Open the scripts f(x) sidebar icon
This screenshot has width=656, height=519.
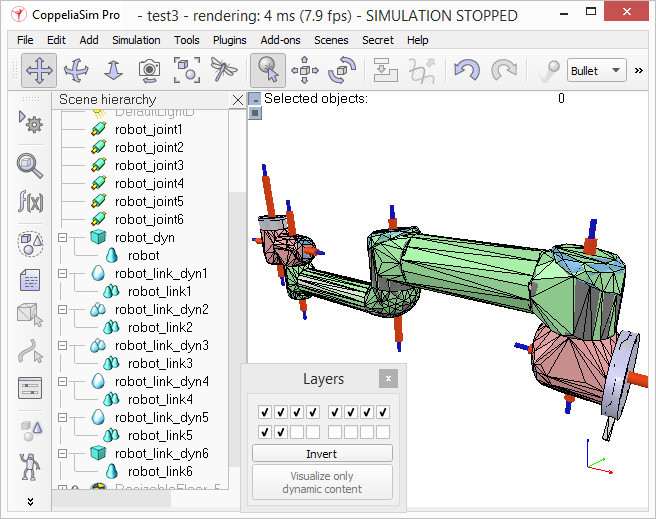tap(30, 201)
